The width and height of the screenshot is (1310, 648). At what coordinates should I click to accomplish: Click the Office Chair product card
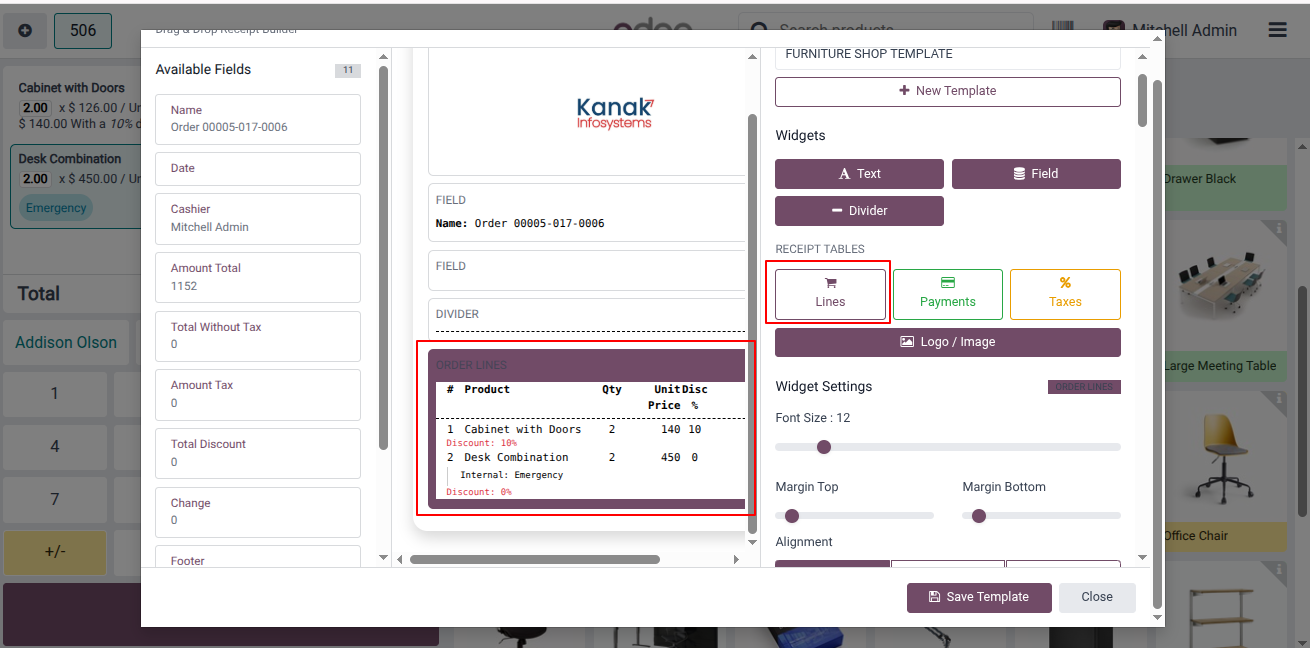pos(1224,470)
